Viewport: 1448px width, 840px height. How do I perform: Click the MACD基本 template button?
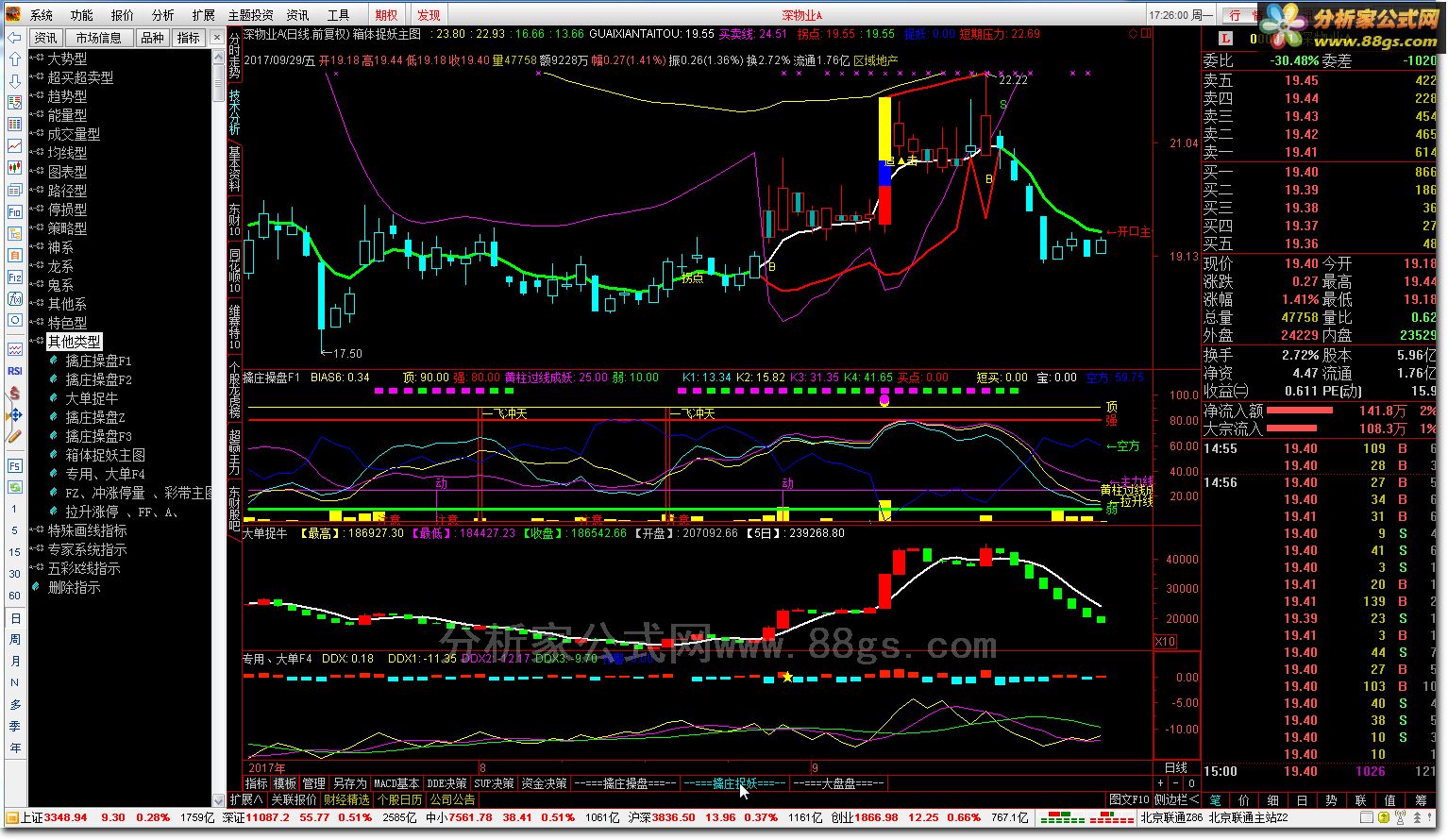(396, 783)
